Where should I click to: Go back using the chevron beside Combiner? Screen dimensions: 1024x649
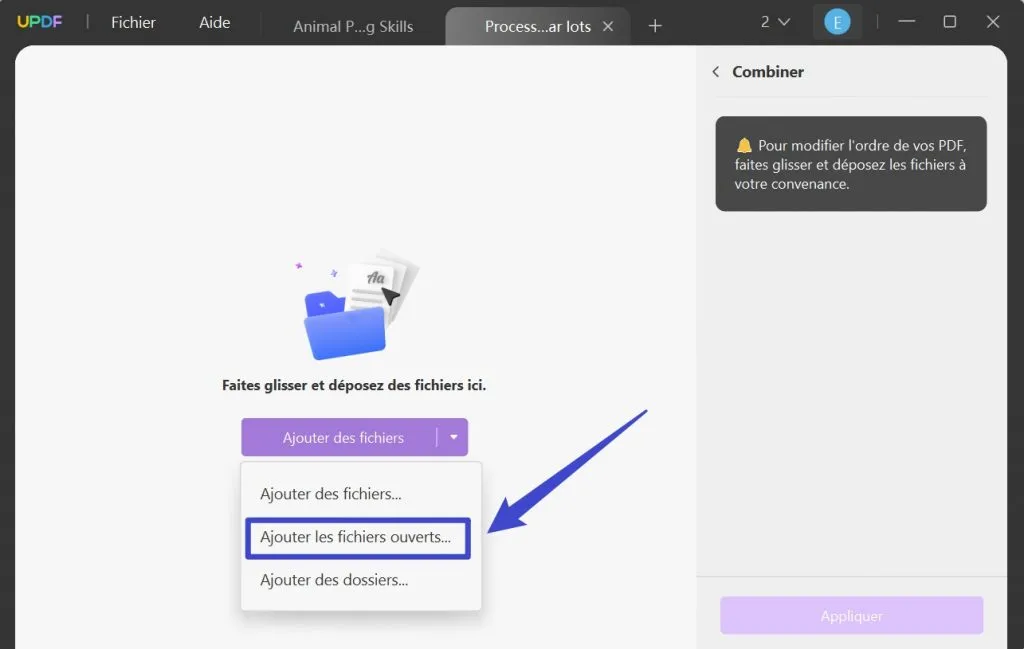click(x=716, y=72)
